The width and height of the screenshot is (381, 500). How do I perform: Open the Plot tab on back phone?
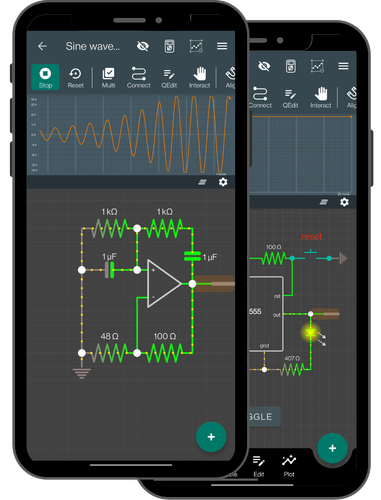pos(289,466)
